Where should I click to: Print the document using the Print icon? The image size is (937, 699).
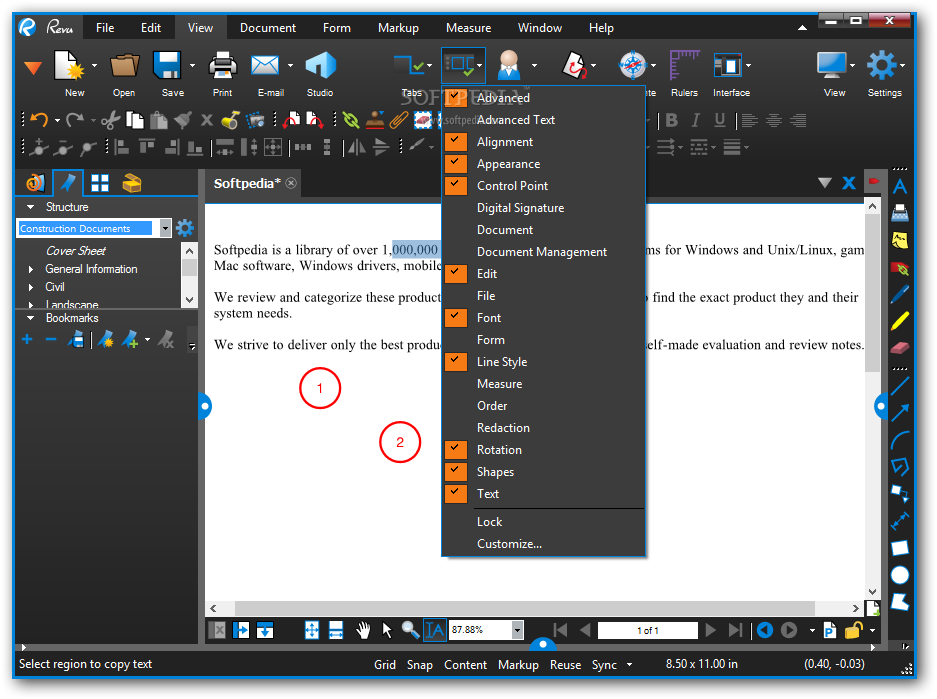pyautogui.click(x=222, y=65)
